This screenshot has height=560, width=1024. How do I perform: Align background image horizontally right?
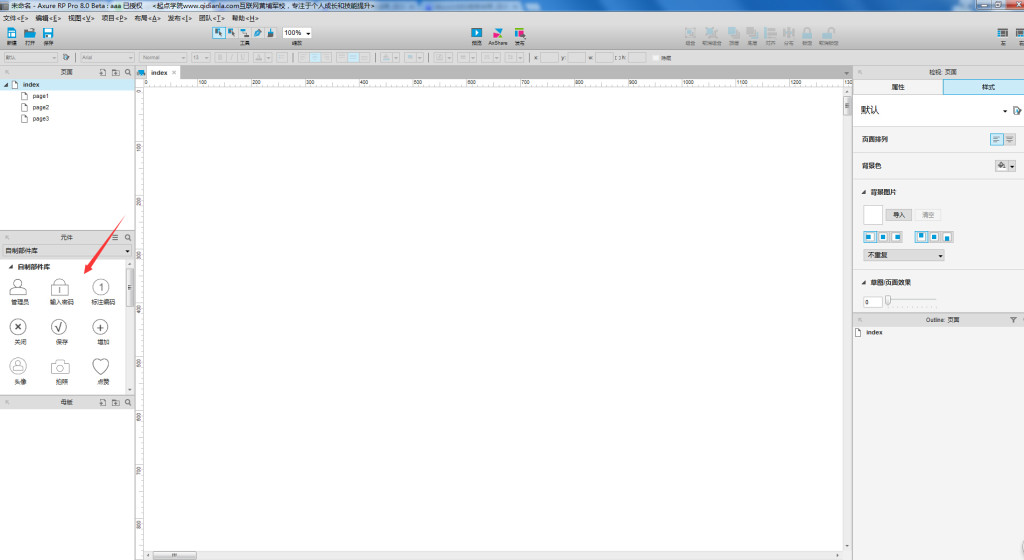tap(897, 237)
